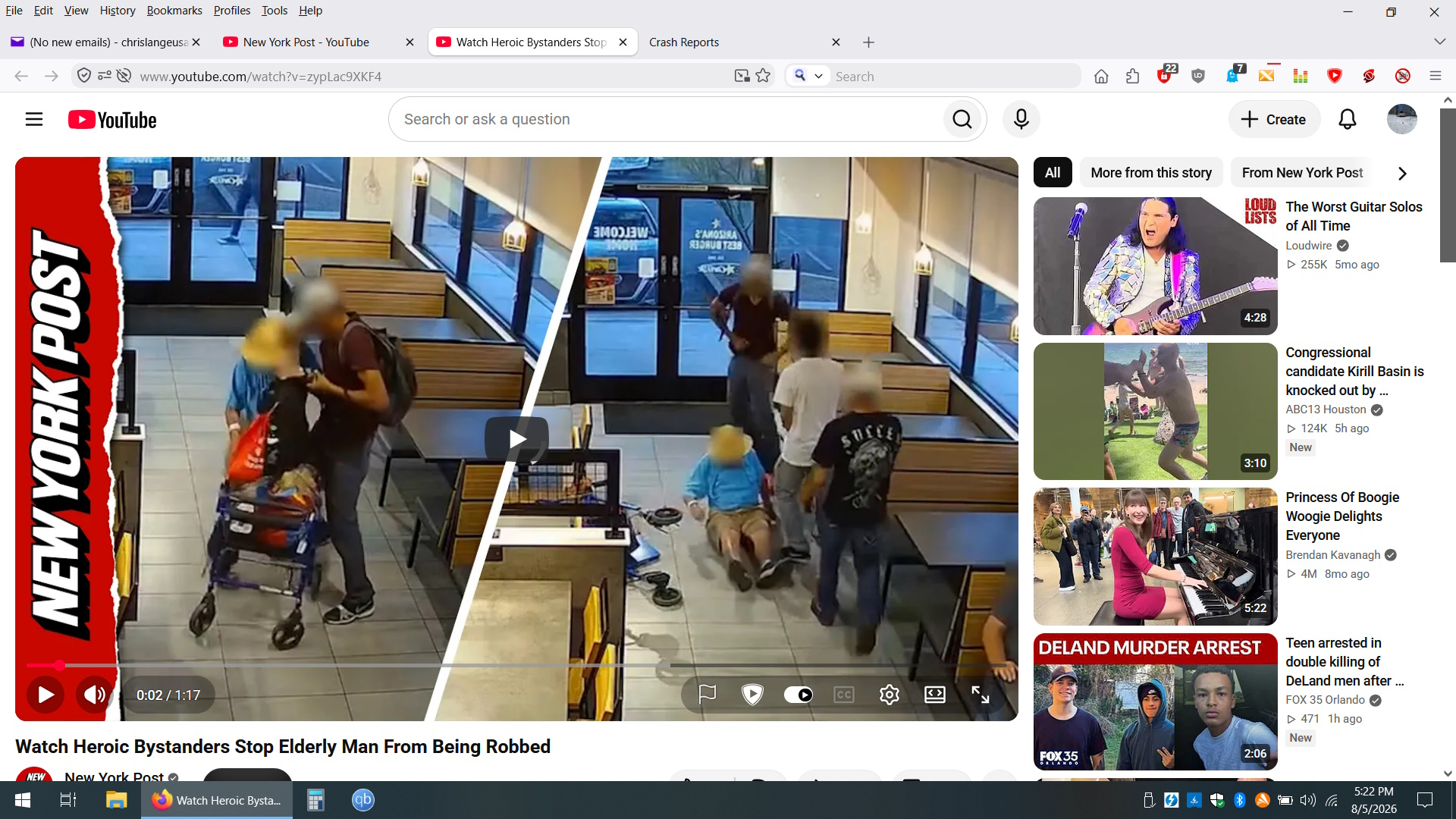Enter full screen mode

(981, 695)
